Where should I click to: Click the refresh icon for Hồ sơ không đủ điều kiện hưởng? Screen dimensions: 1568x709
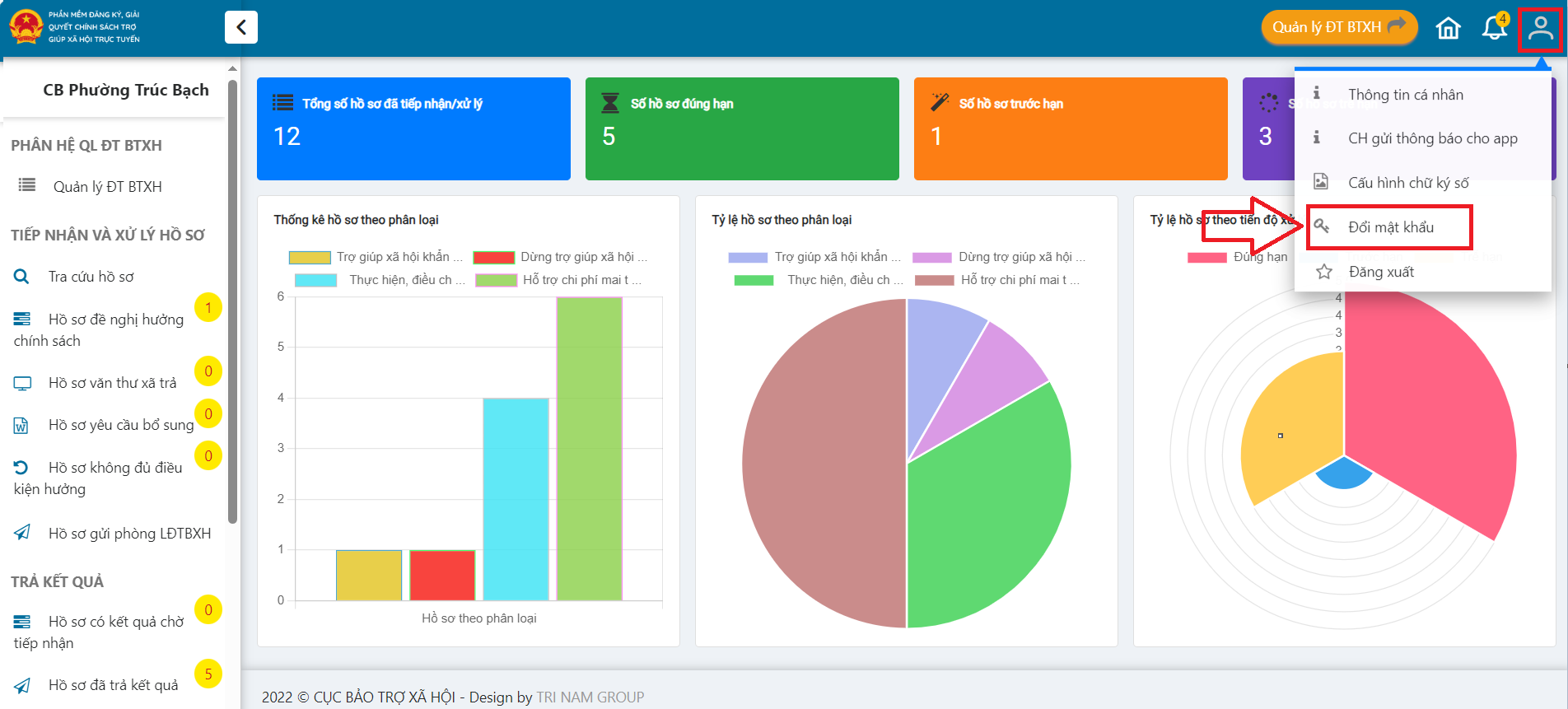[x=21, y=468]
